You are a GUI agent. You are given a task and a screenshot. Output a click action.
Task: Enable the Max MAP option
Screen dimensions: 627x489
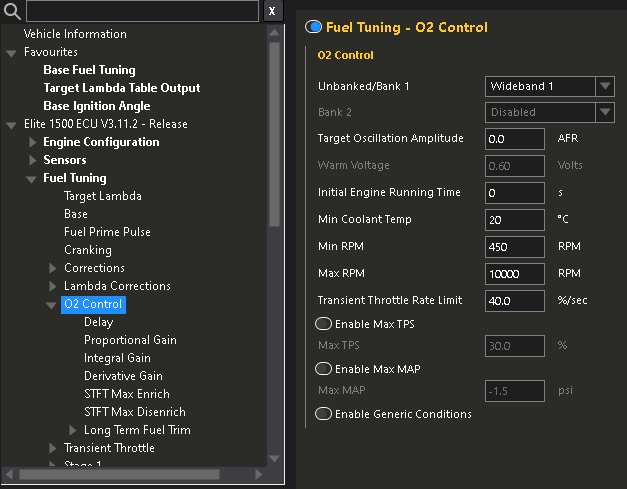point(323,369)
